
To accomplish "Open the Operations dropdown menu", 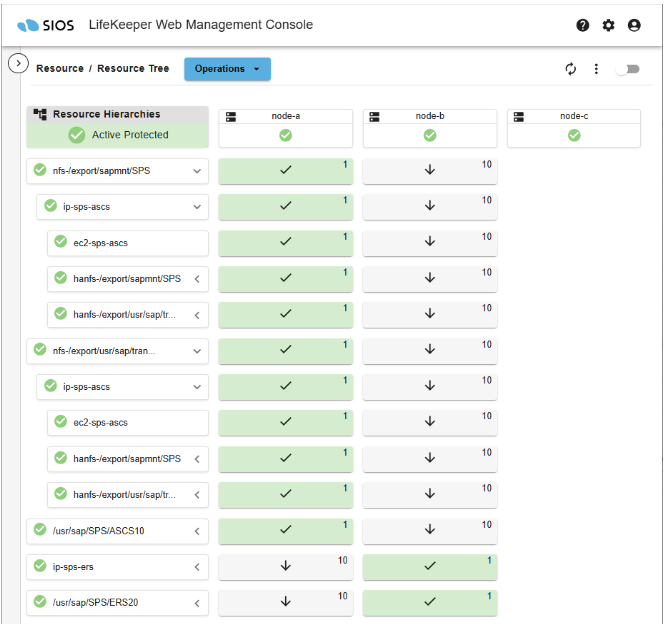I will coord(227,69).
